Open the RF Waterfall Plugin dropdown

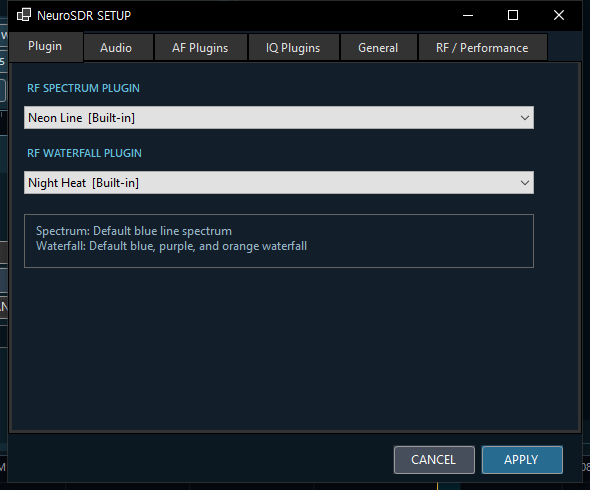click(279, 183)
